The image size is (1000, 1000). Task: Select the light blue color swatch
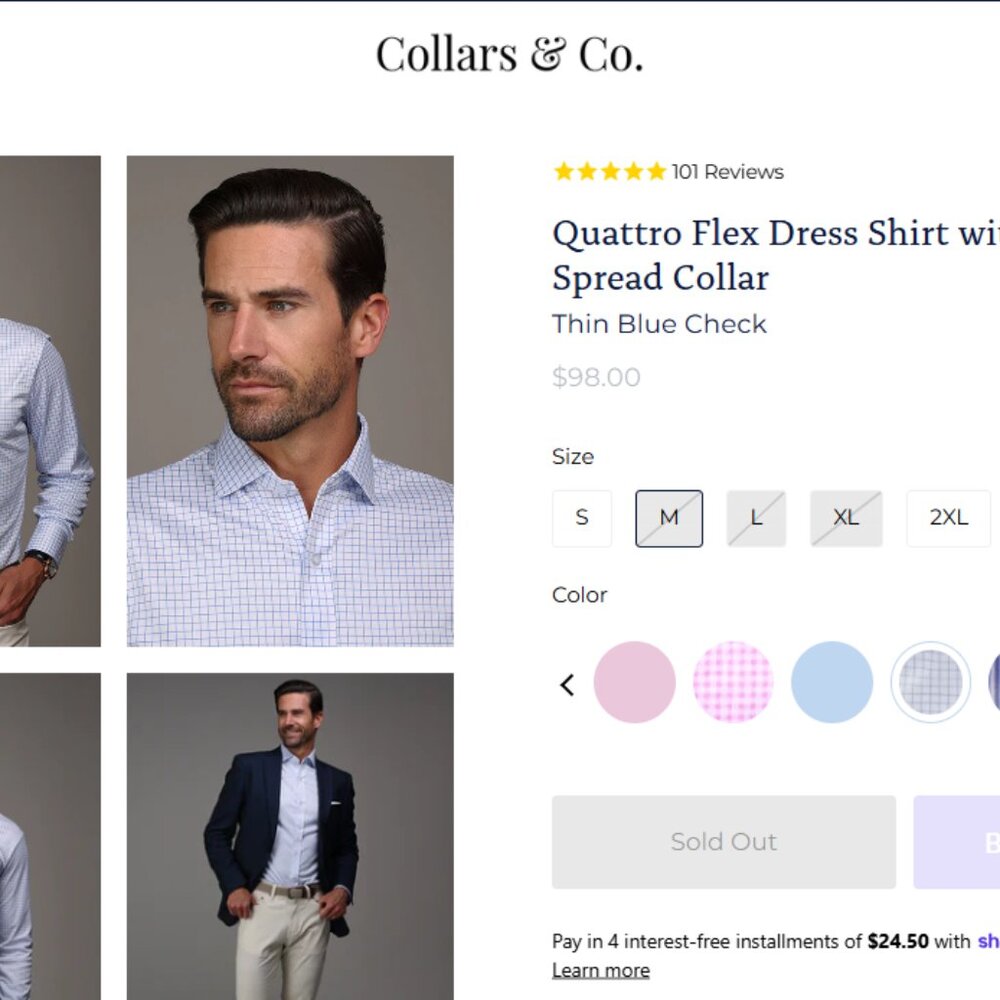tap(832, 681)
